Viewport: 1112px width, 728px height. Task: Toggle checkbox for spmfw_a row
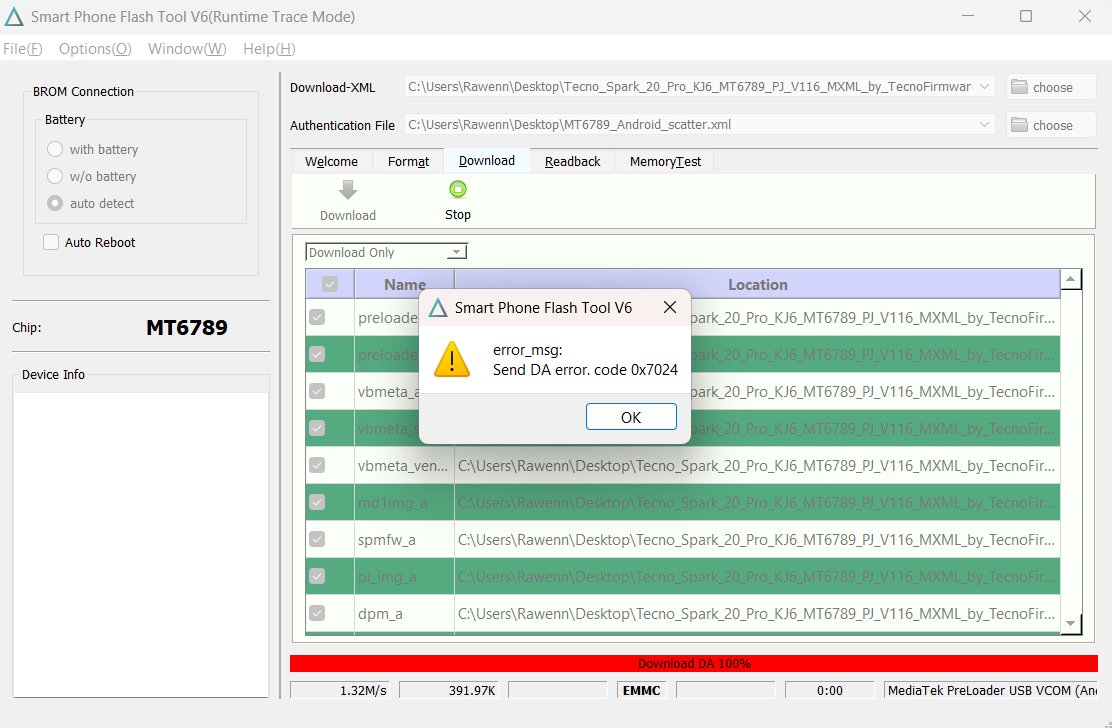(x=317, y=539)
